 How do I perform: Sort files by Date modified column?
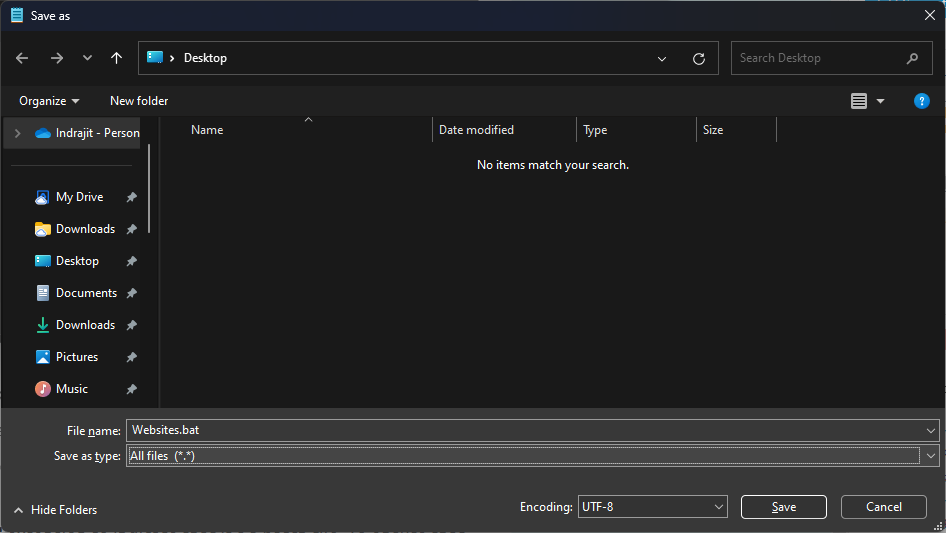pyautogui.click(x=476, y=130)
